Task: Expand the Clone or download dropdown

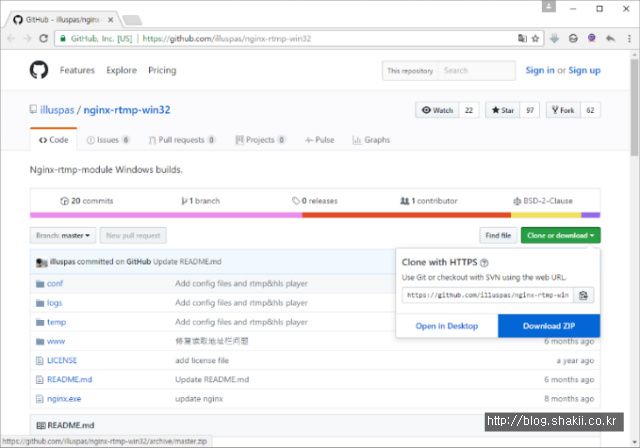Action: (x=560, y=235)
